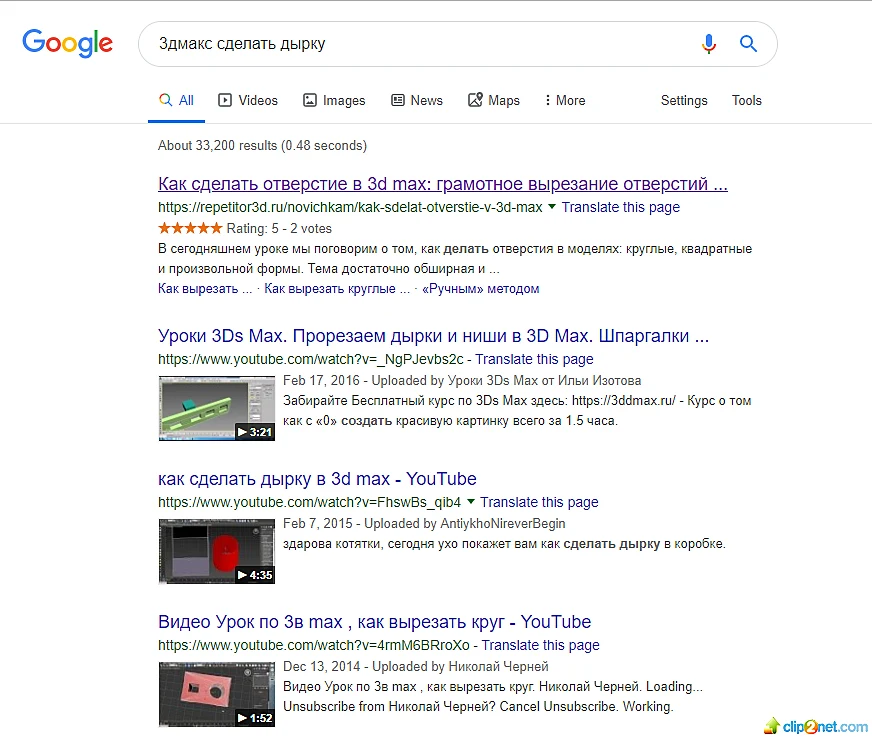Screen dimensions: 872x737
Task: Play the 1:52 video thumbnail
Action: pos(217,694)
